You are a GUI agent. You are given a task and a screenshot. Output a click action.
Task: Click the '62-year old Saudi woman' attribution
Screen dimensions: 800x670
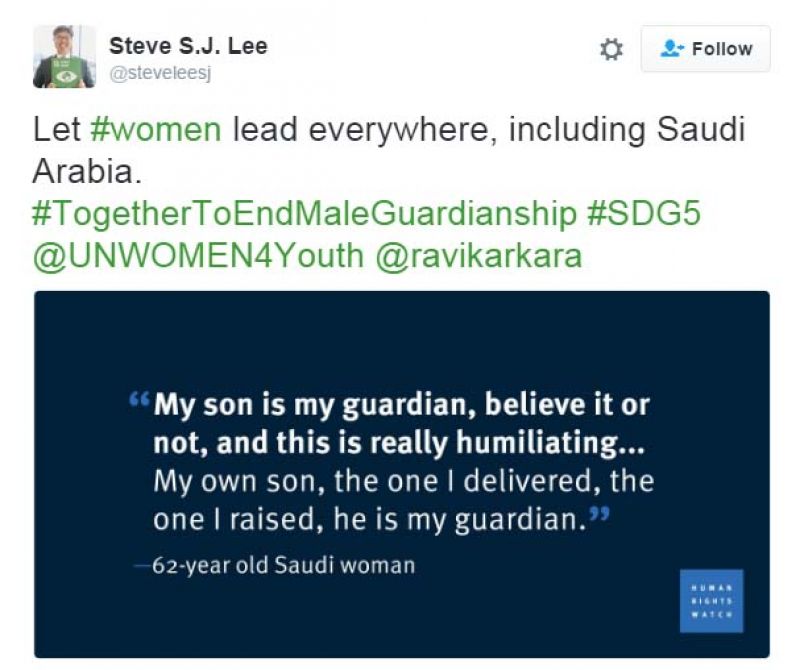[x=276, y=565]
